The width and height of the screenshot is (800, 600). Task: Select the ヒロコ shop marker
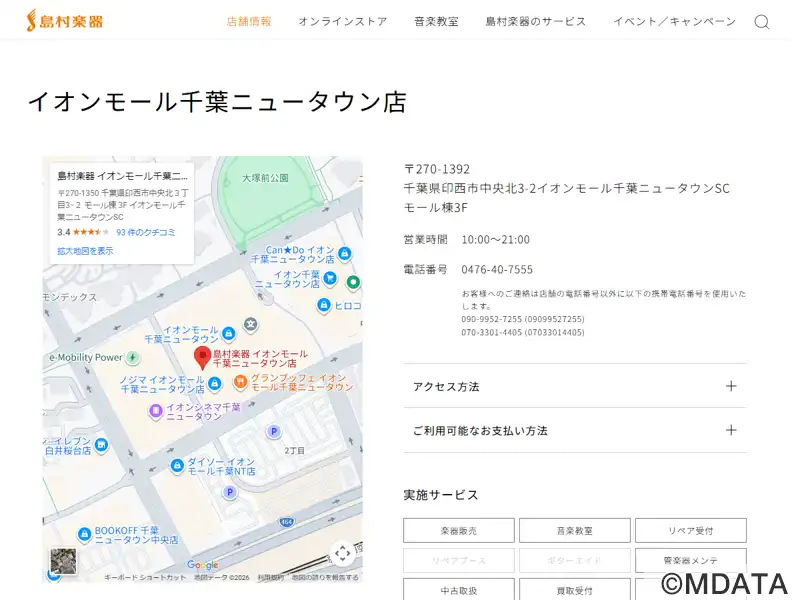323,305
